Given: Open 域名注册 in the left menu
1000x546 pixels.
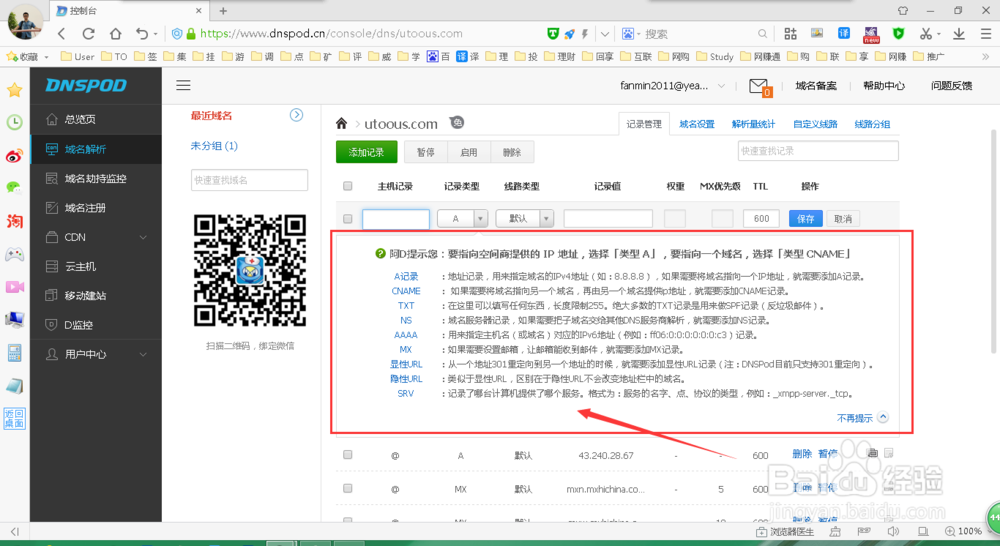Looking at the screenshot, I should 96,208.
